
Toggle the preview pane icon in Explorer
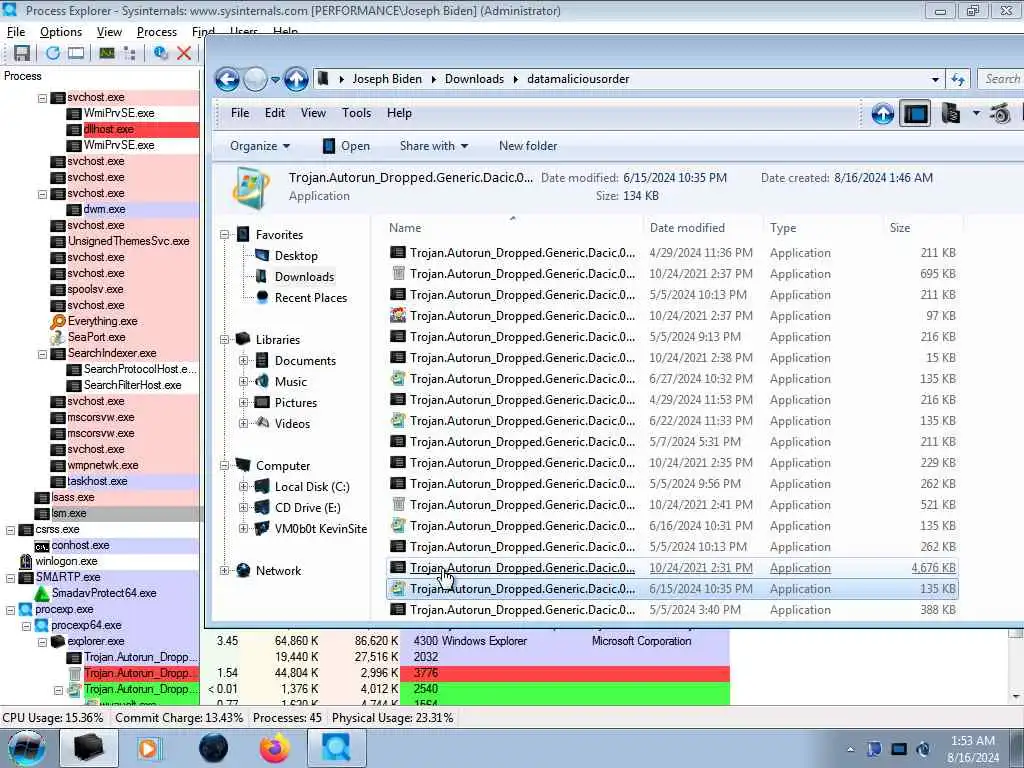tap(915, 114)
